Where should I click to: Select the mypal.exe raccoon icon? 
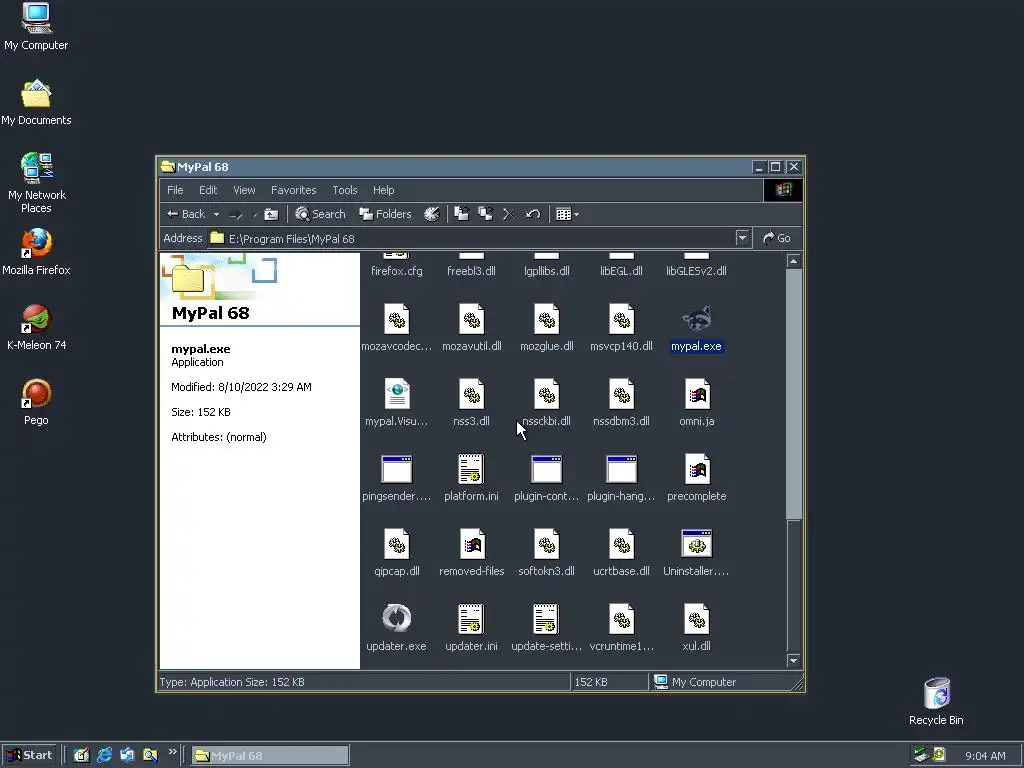click(696, 319)
